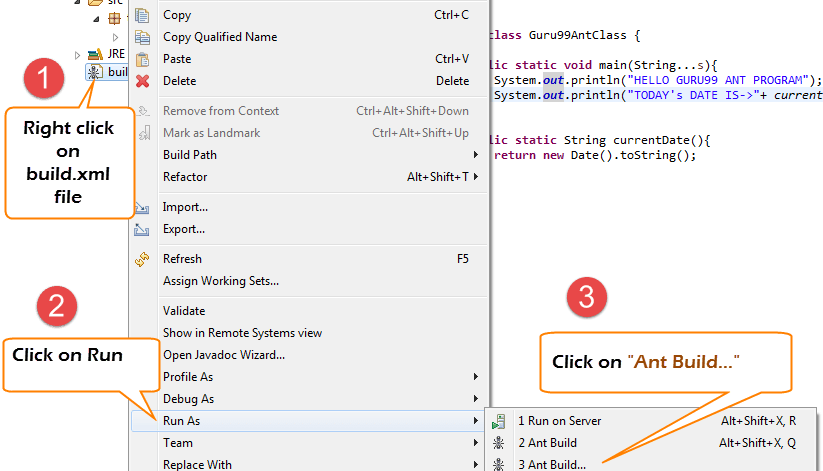
Task: Click the Copy icon in context menu
Action: [142, 15]
